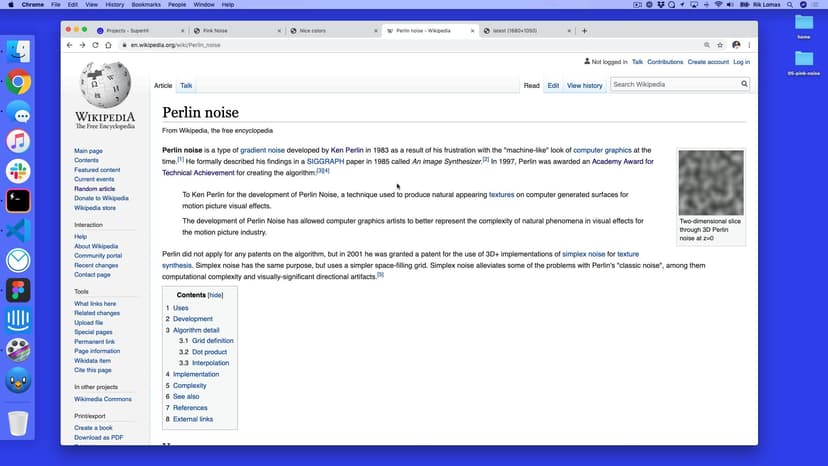This screenshot has width=828, height=466.
Task: Open Figma from the dock
Action: coord(18,290)
